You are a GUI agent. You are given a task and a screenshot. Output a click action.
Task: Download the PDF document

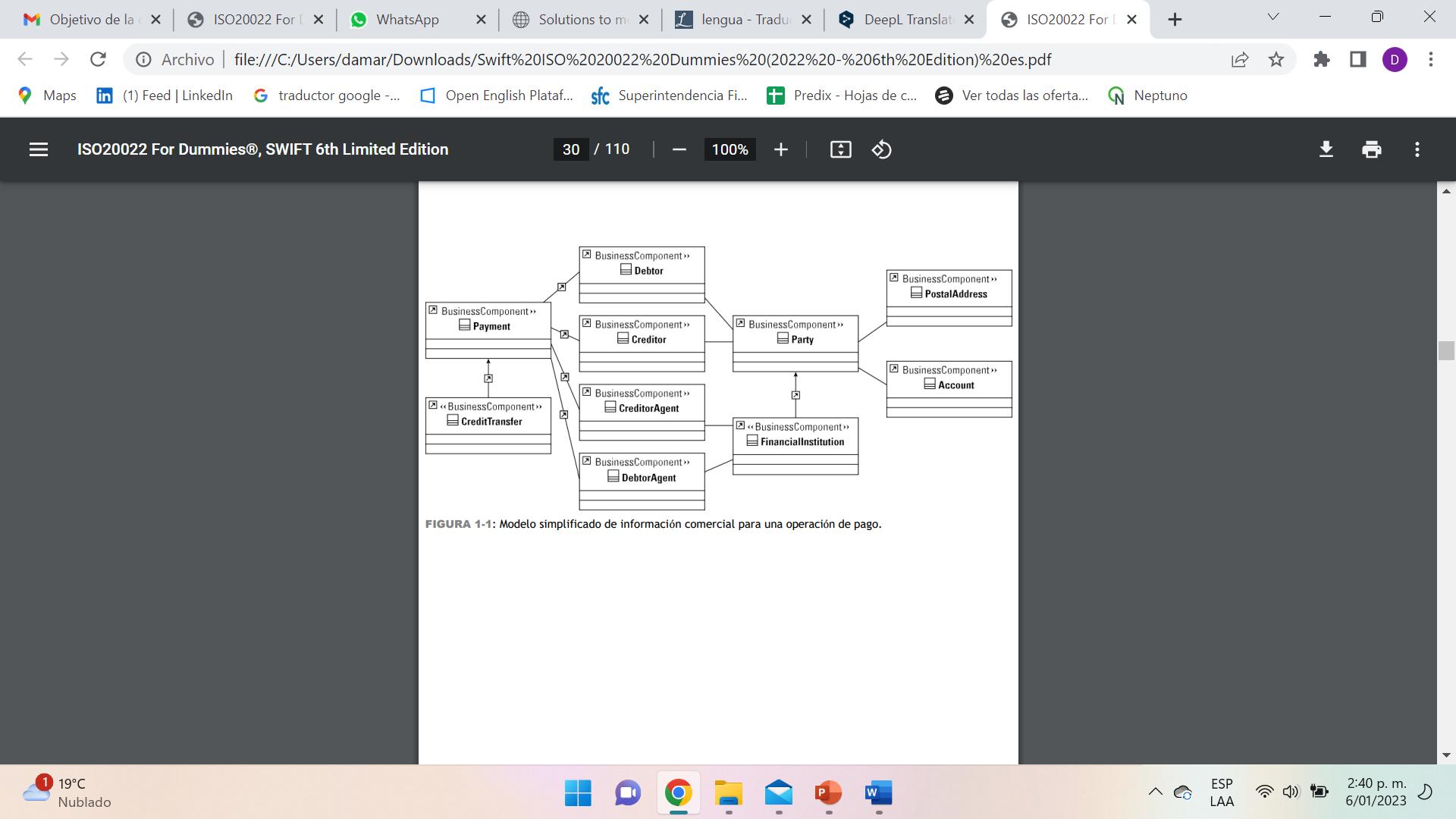point(1326,149)
